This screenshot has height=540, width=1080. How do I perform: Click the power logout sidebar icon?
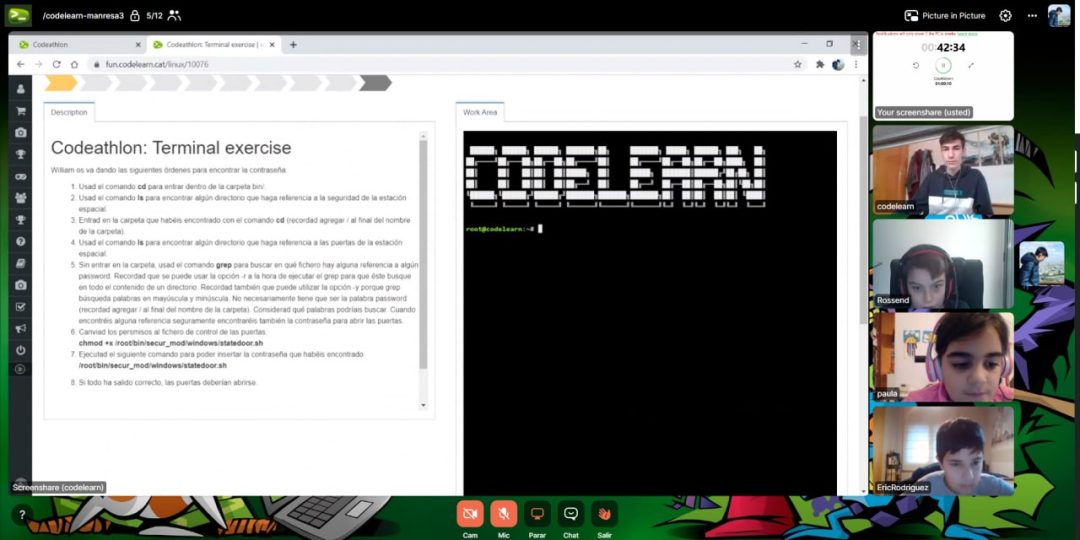tap(21, 350)
